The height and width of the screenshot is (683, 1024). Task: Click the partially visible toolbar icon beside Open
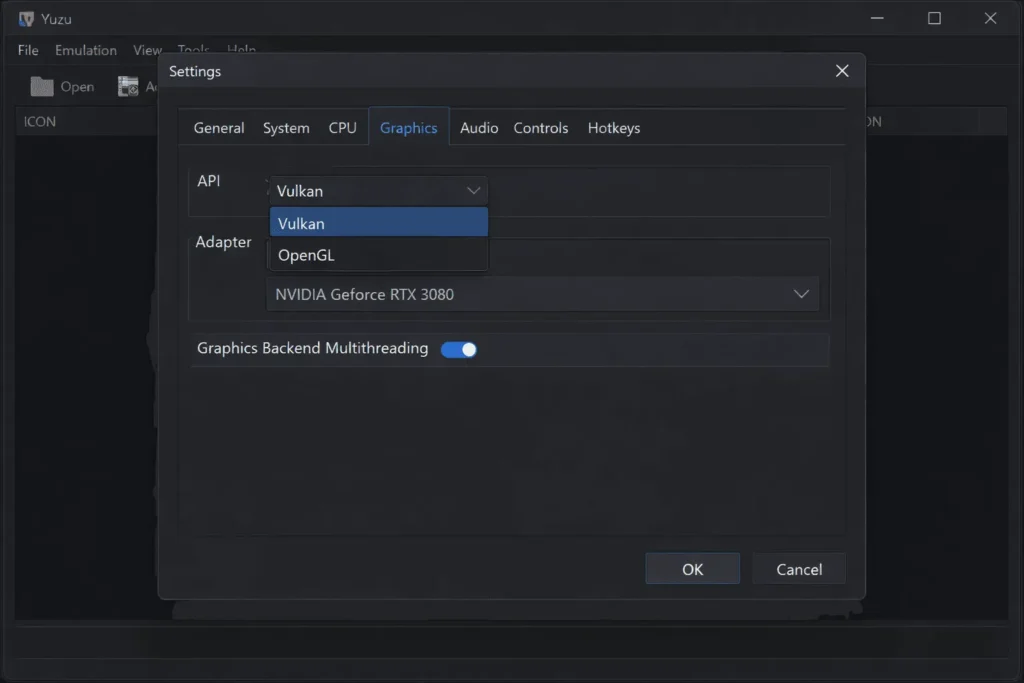(x=129, y=86)
